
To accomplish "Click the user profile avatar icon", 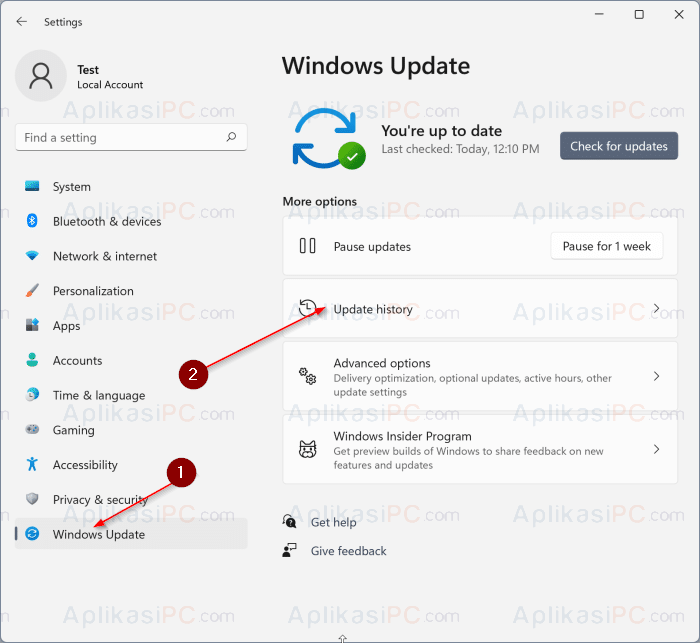I will [41, 75].
